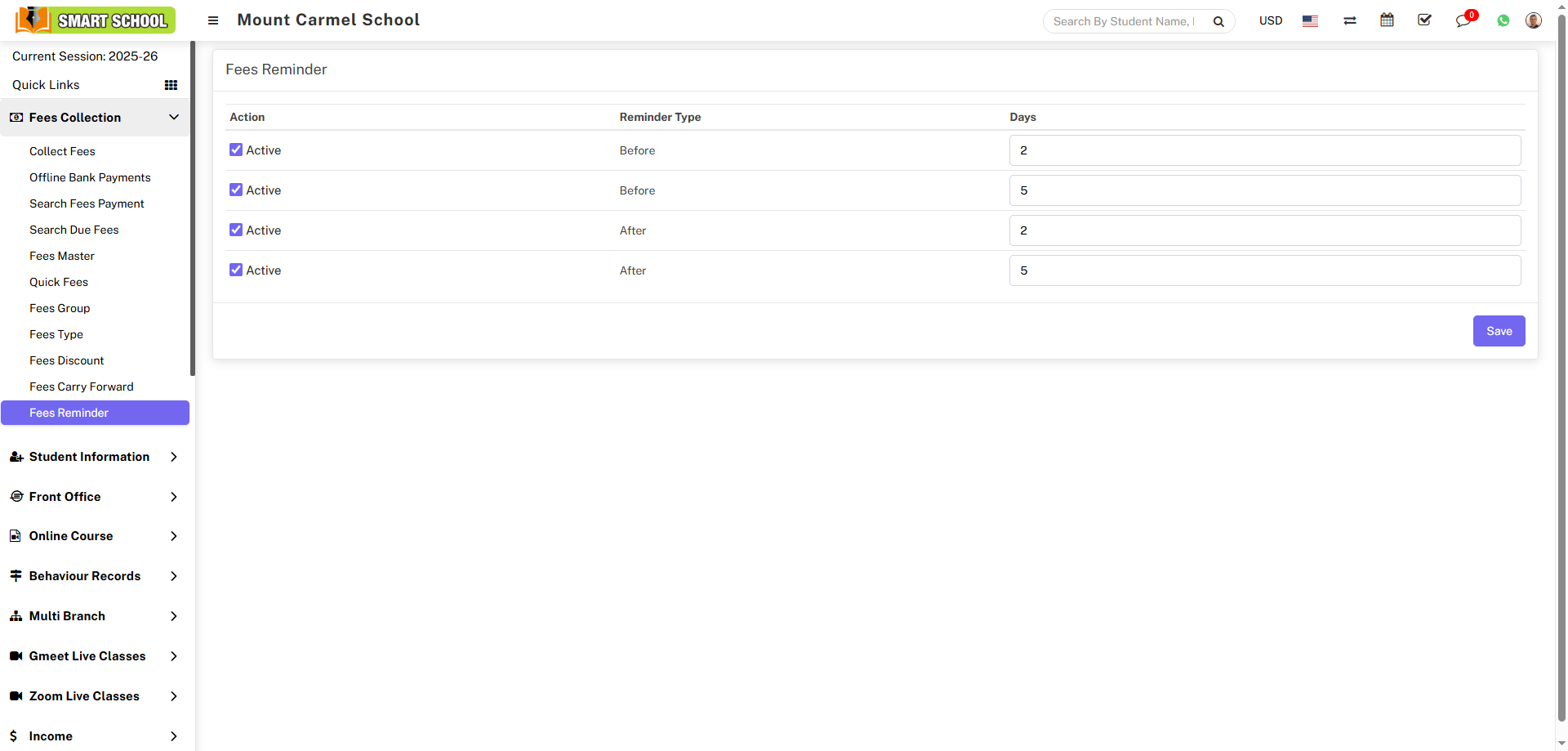This screenshot has height=751, width=1568.
Task: Open Quick Links grid icon
Action: [x=171, y=85]
